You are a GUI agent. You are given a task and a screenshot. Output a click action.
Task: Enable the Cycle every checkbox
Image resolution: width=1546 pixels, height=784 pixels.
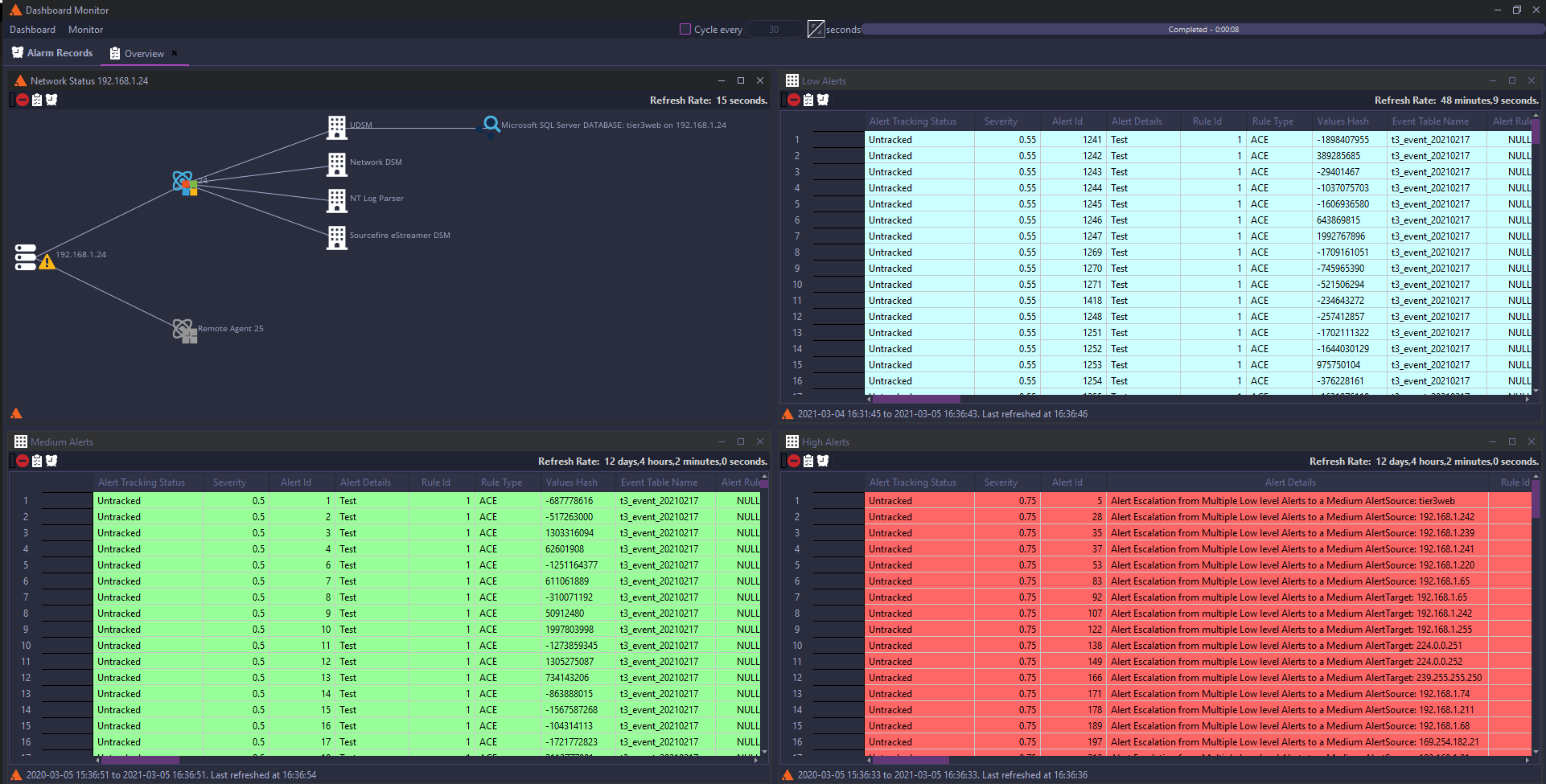click(685, 29)
